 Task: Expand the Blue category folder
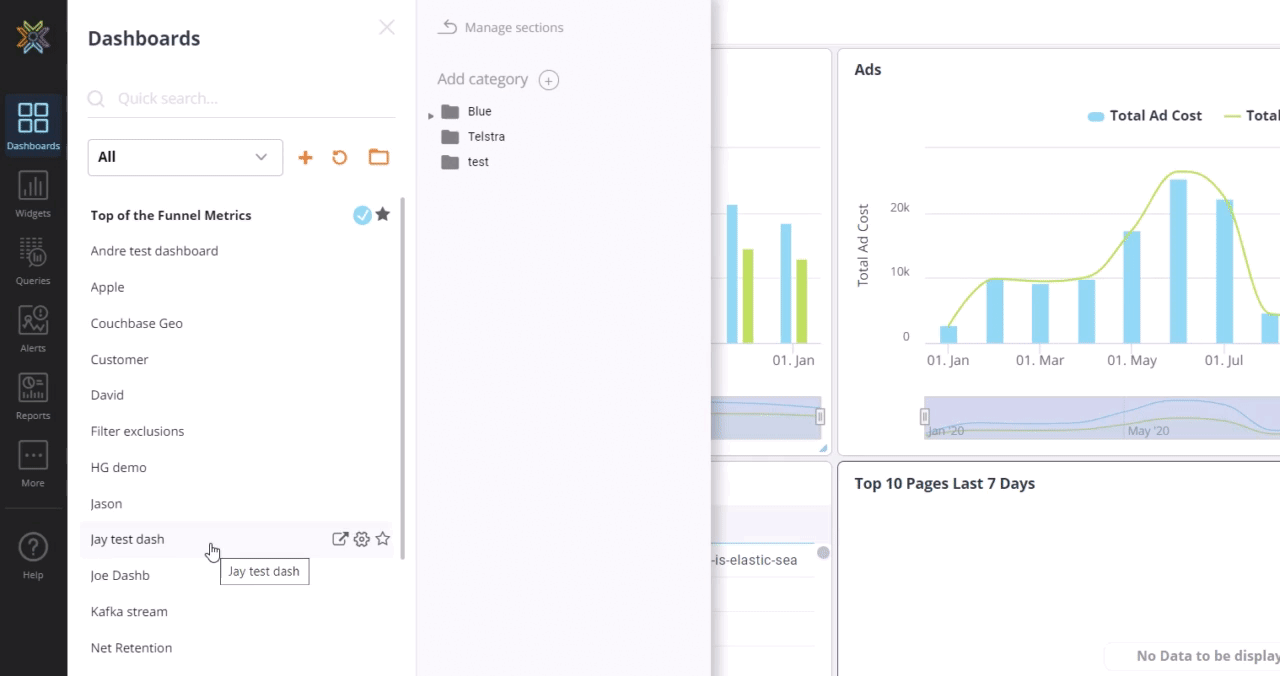[x=431, y=115]
